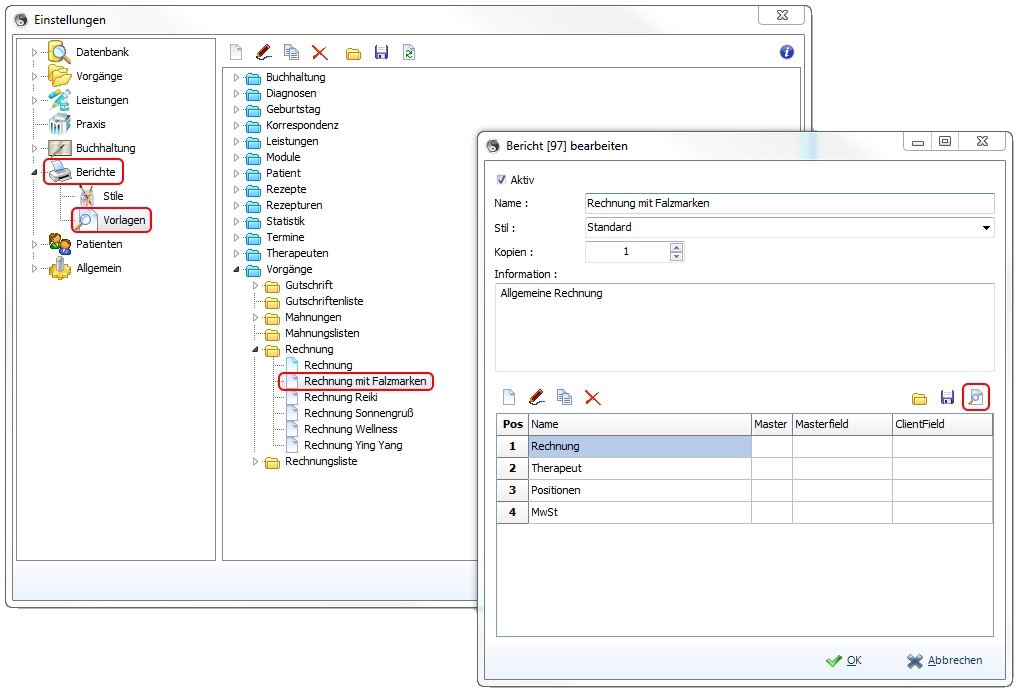Image resolution: width=1018 pixels, height=694 pixels.
Task: Open the blue info icon in Einstellungen
Action: (x=786, y=52)
